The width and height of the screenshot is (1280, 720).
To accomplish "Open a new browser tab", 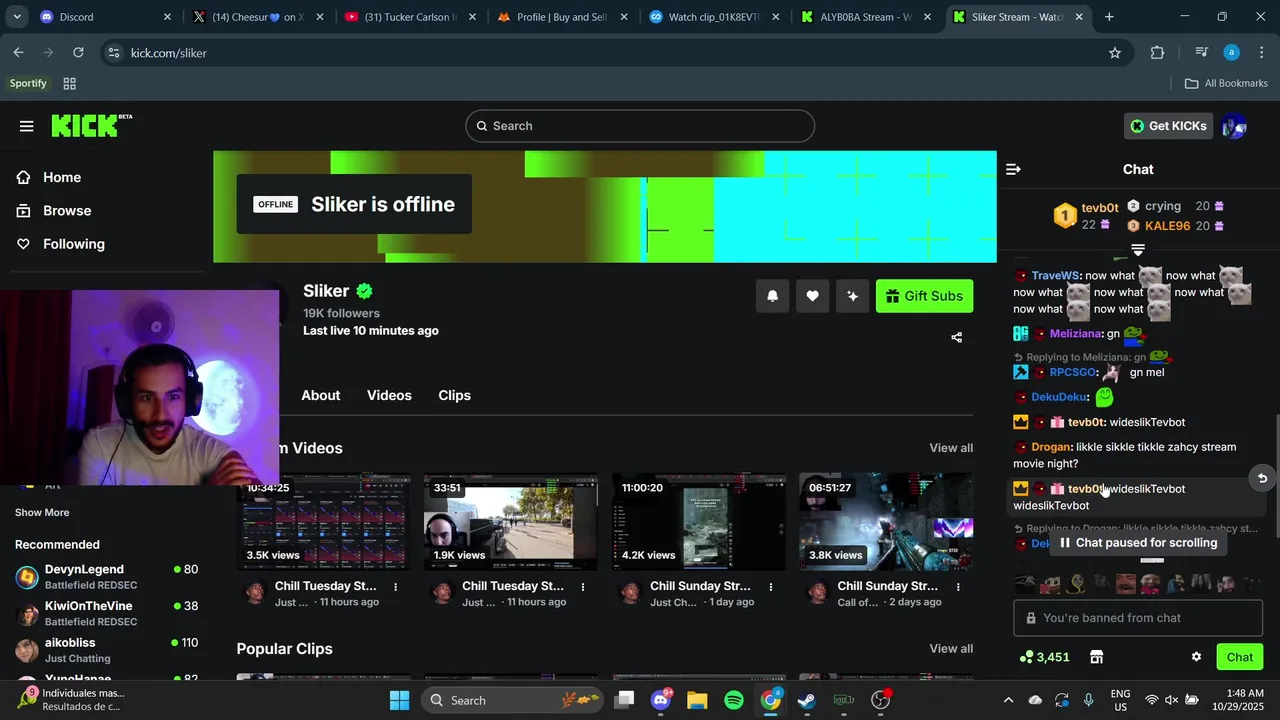I will pyautogui.click(x=1109, y=17).
